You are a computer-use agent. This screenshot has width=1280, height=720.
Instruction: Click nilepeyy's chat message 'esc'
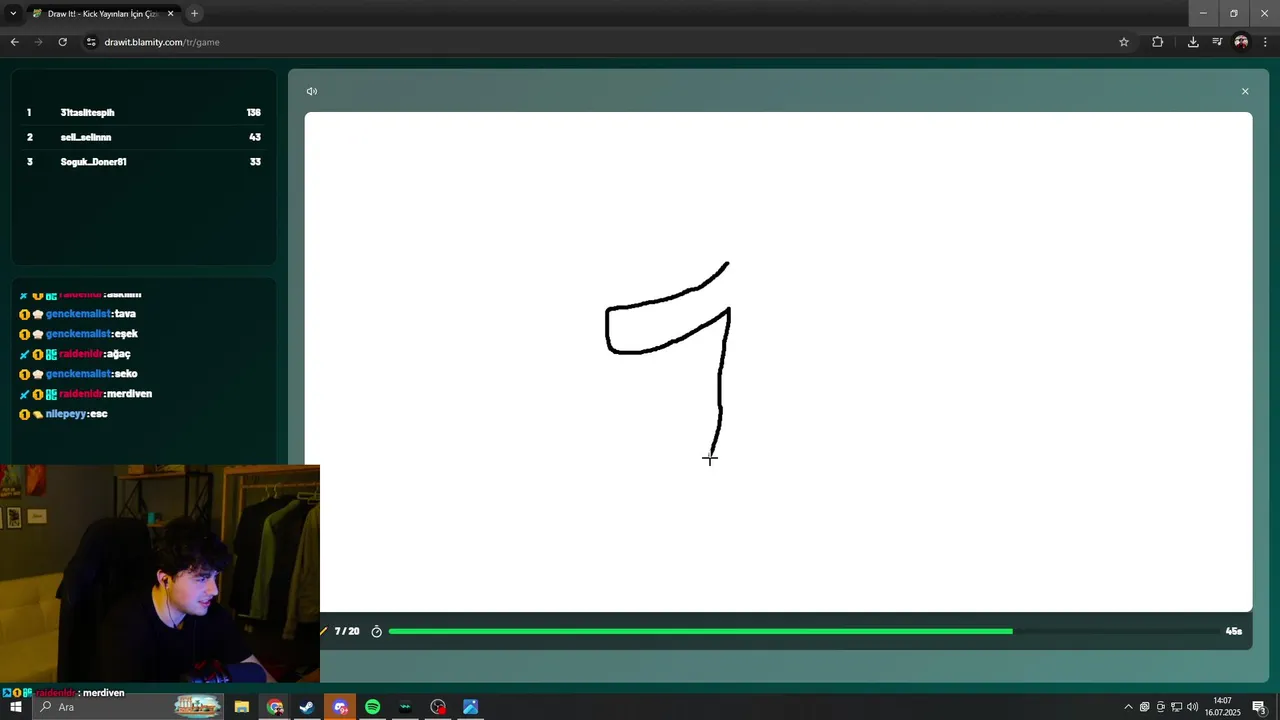click(x=99, y=414)
